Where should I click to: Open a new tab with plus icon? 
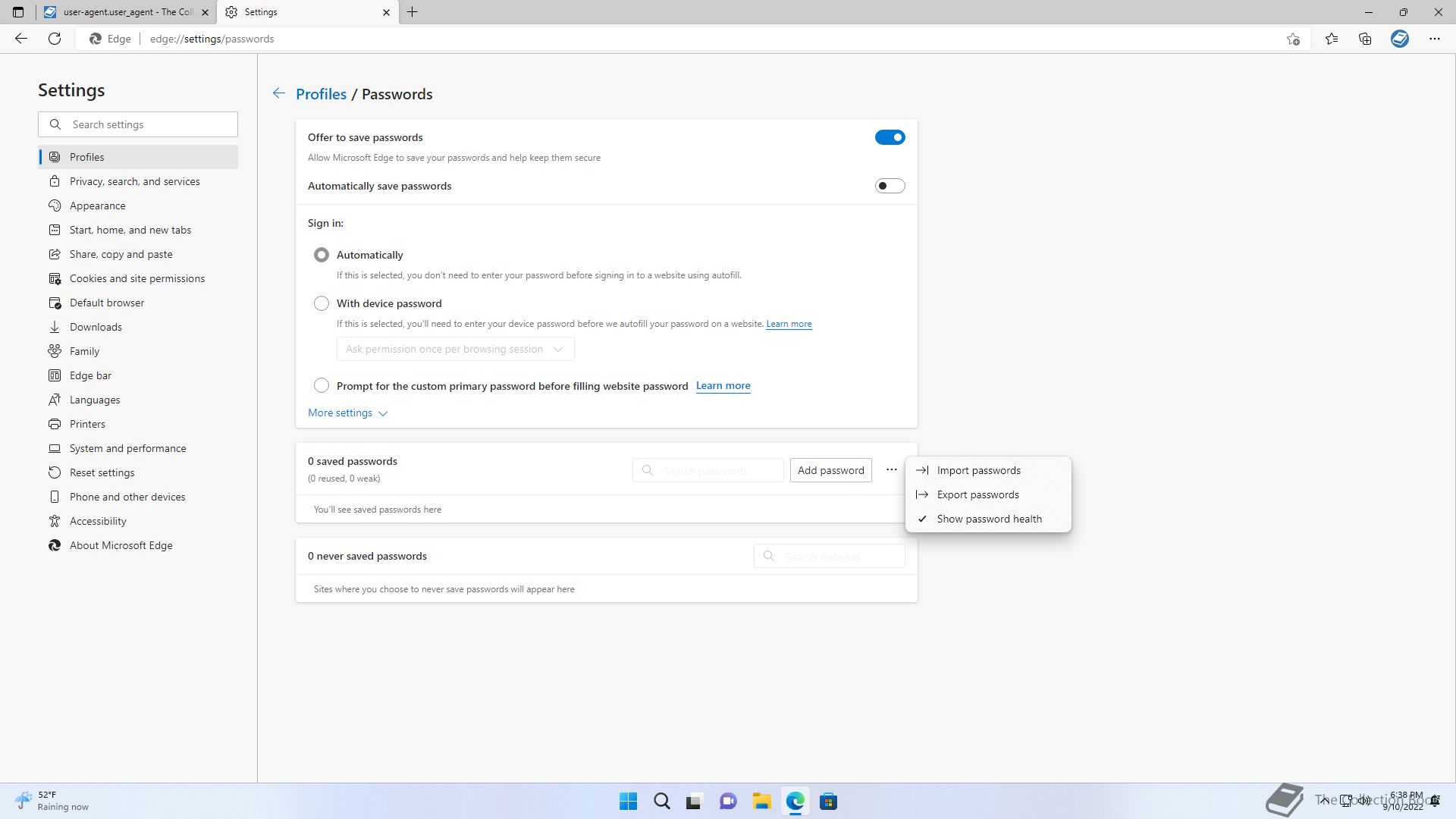(413, 12)
